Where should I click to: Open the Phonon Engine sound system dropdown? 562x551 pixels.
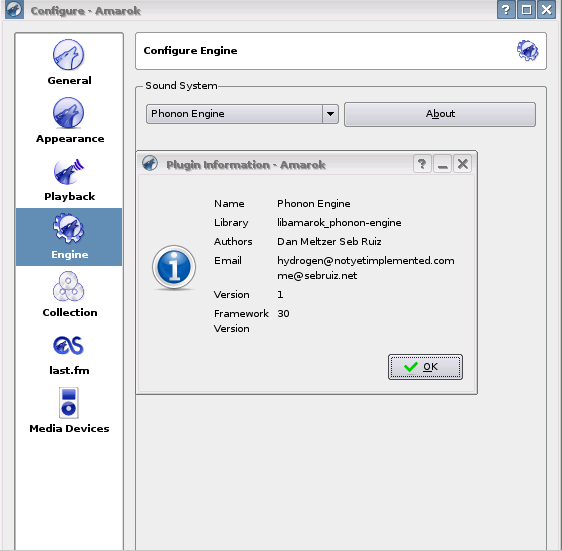(x=242, y=114)
